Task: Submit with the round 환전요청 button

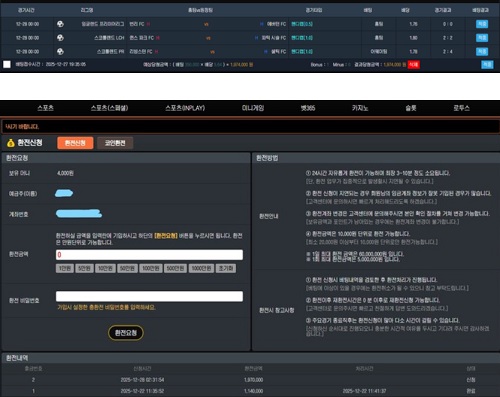Action: [126, 333]
